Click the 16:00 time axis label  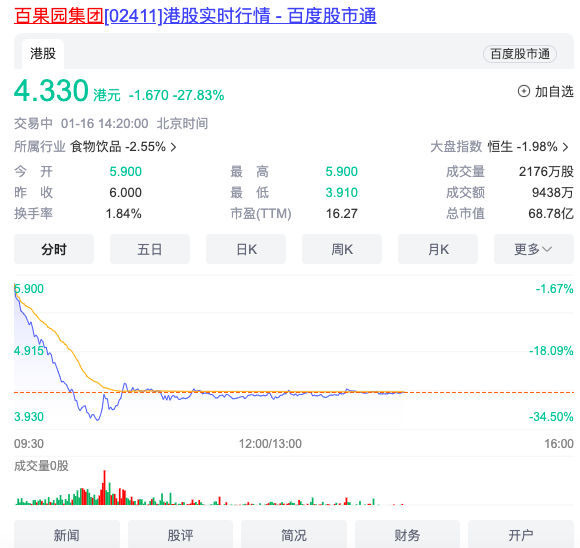[x=559, y=444]
